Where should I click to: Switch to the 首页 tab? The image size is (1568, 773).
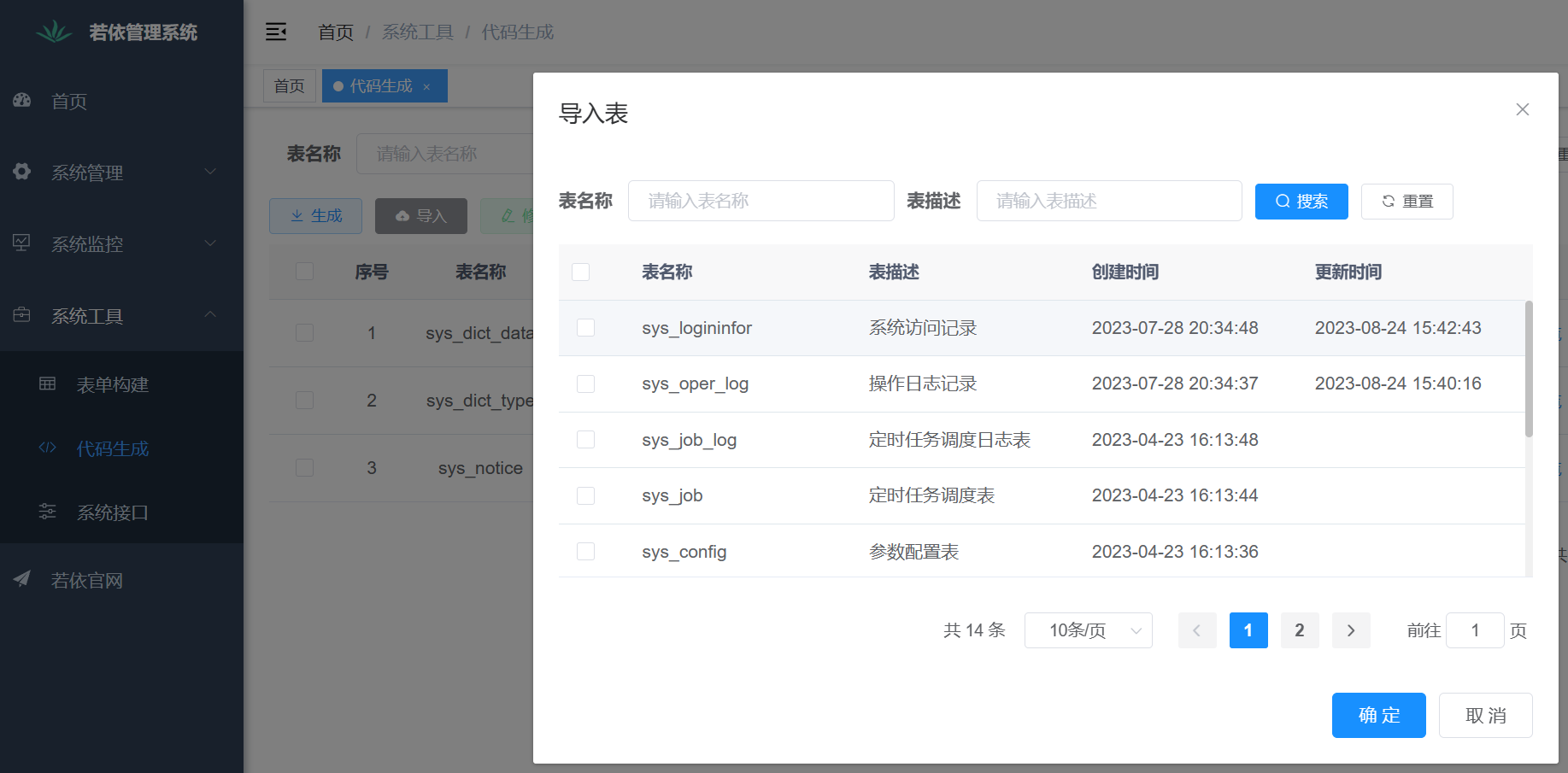pyautogui.click(x=290, y=86)
